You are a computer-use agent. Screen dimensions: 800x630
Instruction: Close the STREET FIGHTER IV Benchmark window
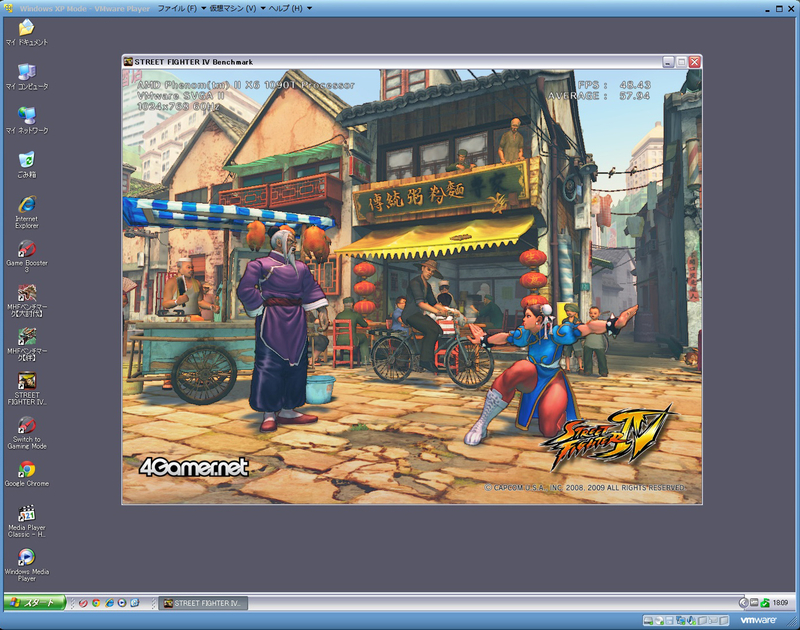tap(694, 62)
